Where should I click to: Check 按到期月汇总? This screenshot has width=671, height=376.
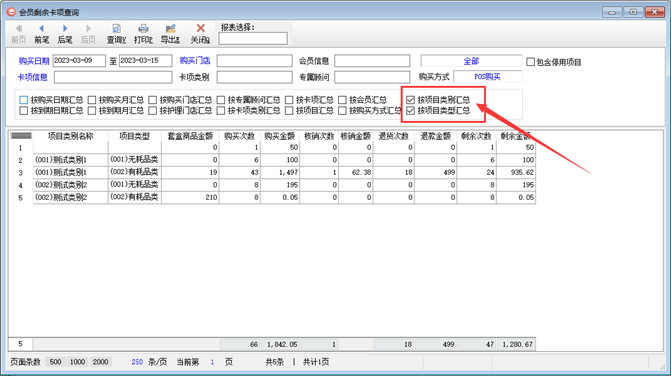point(92,111)
